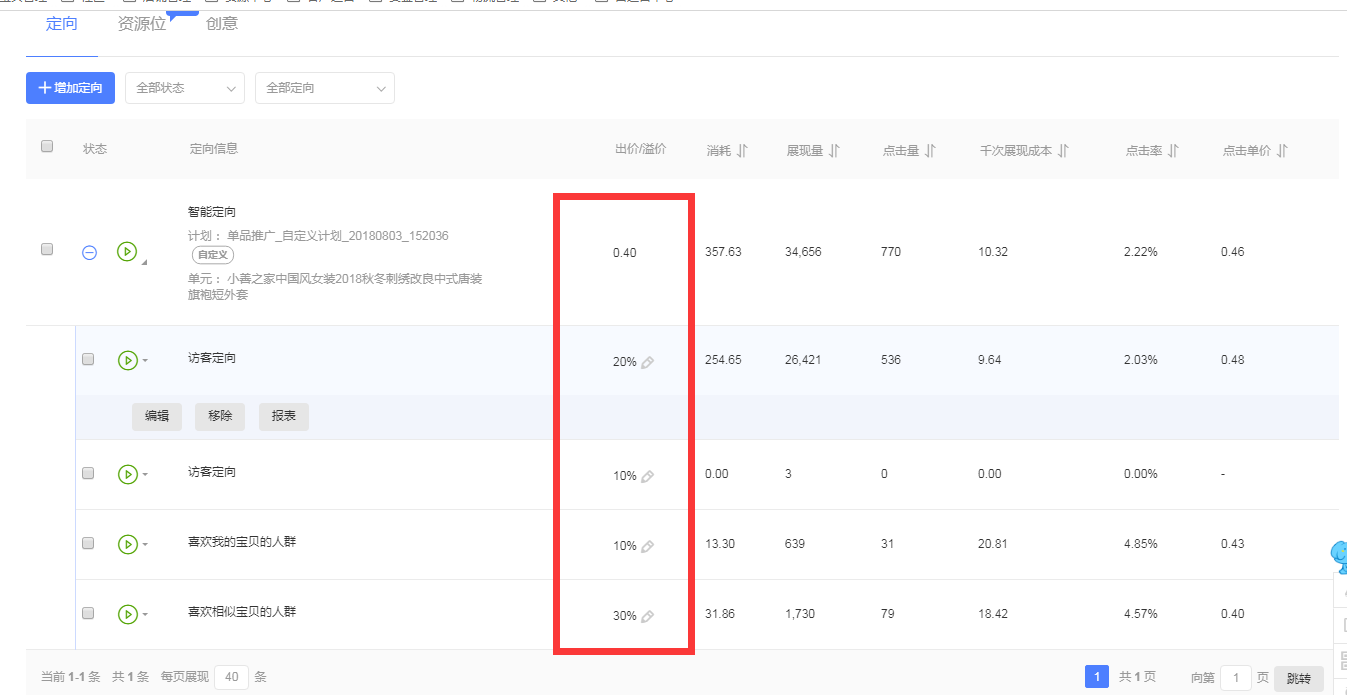Viewport: 1347px width, 695px height.
Task: Select checkbox for 喜欢相似宝贝的人群 row
Action: tap(88, 613)
